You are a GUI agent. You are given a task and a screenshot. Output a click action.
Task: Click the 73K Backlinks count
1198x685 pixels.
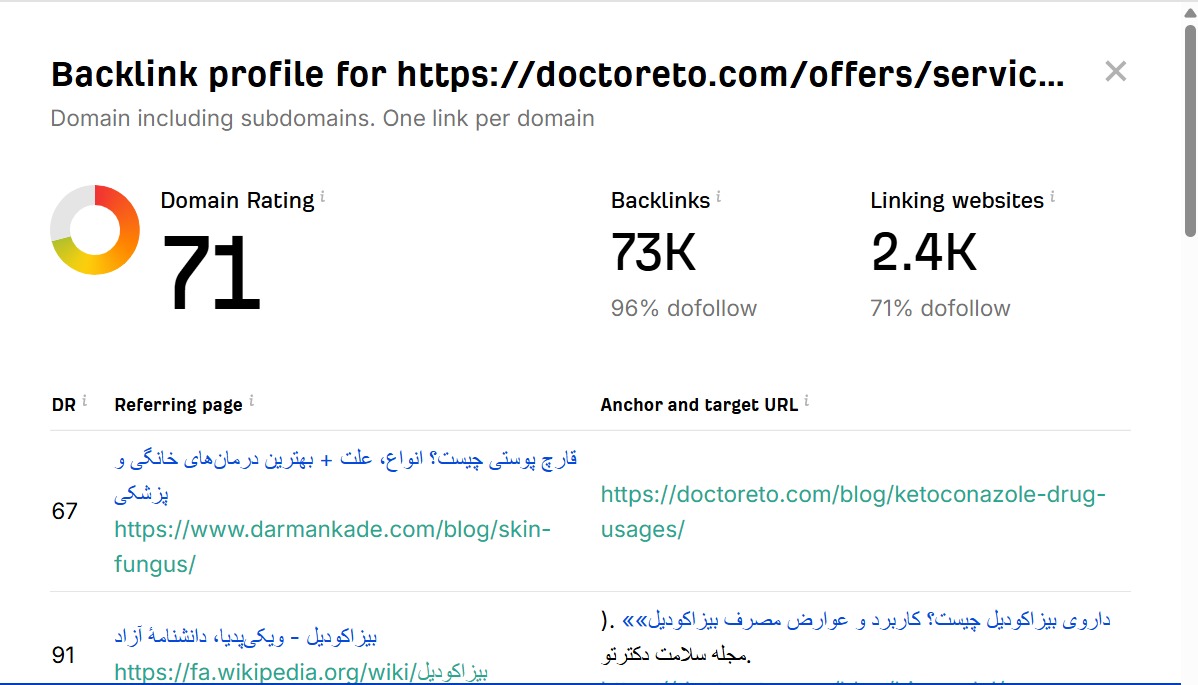[654, 252]
